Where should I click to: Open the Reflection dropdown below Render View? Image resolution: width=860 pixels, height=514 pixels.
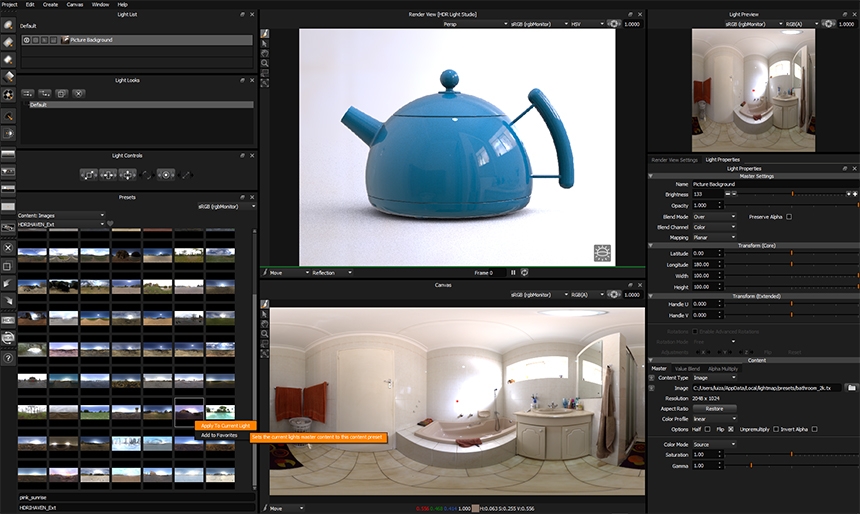point(332,273)
